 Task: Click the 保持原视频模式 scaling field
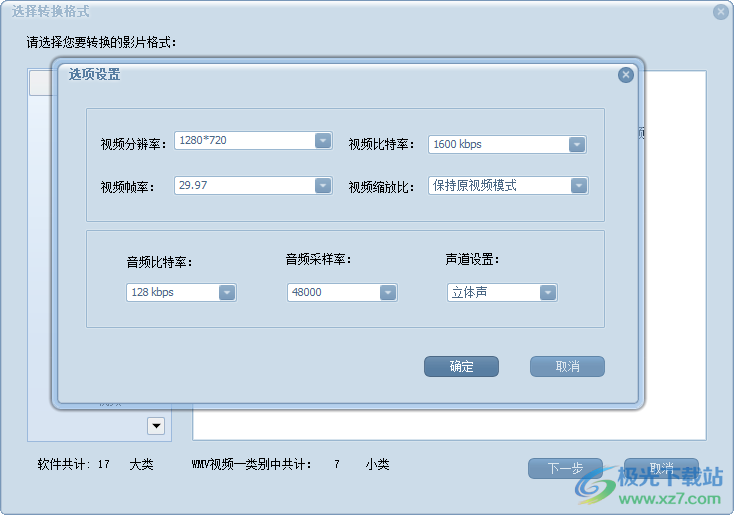(x=508, y=186)
